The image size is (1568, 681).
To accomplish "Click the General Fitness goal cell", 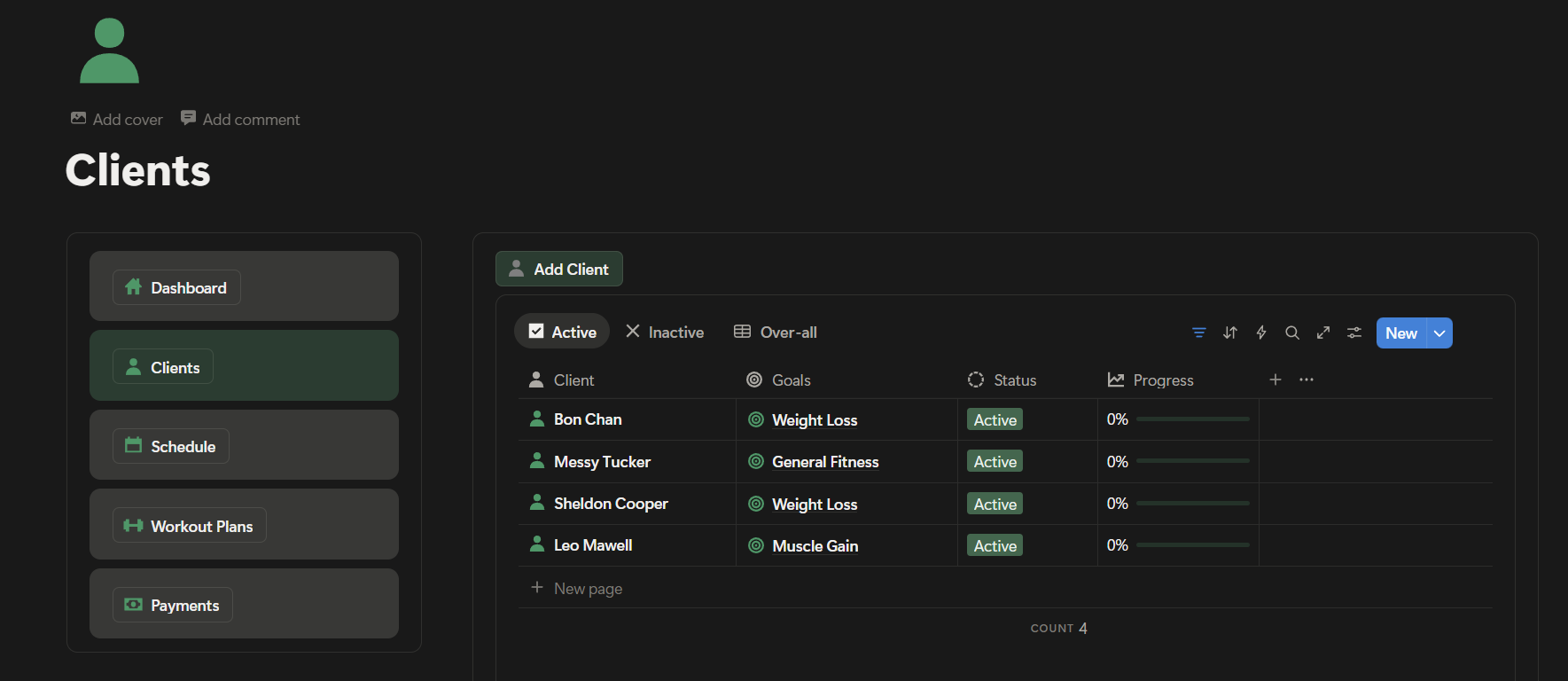I will tap(825, 461).
